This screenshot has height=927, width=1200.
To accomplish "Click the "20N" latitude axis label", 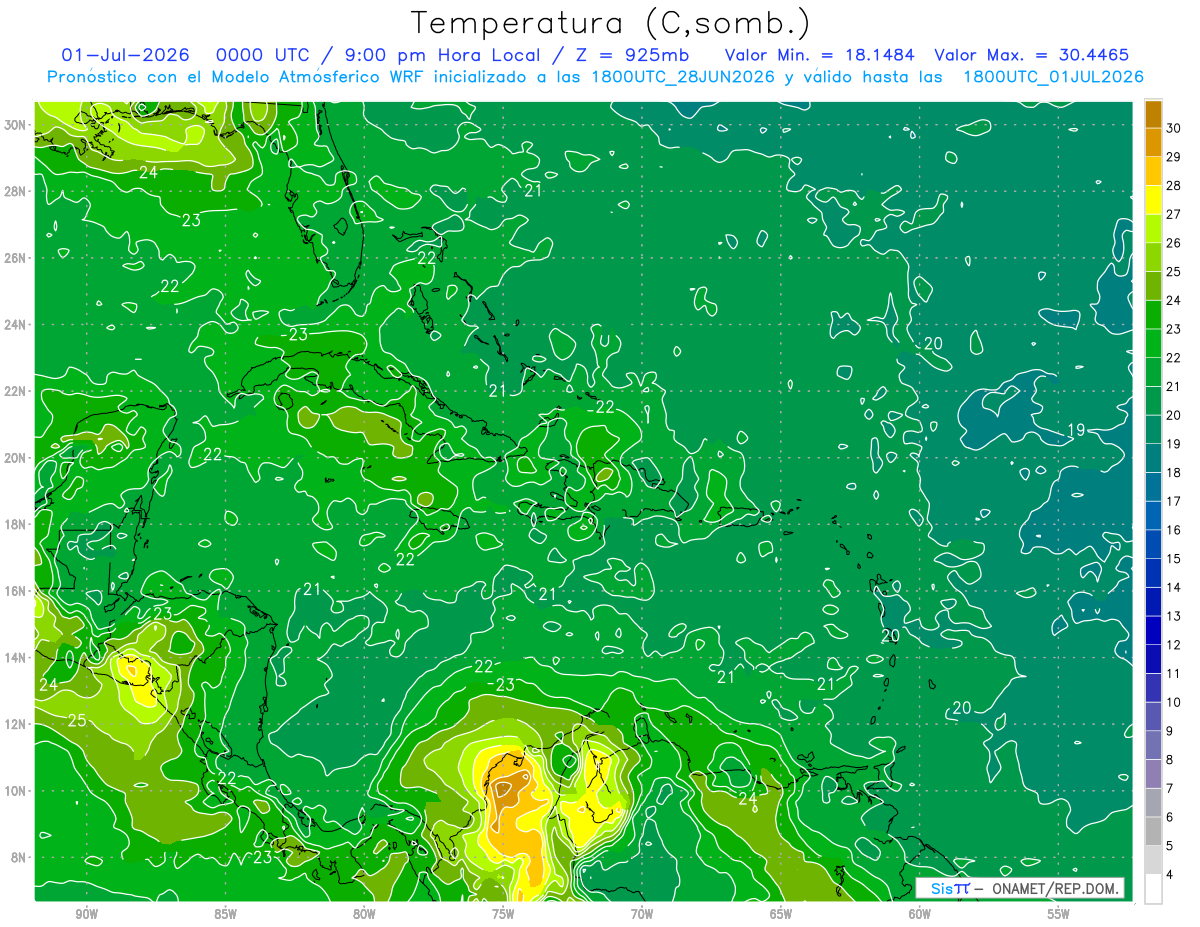I will pos(17,458).
